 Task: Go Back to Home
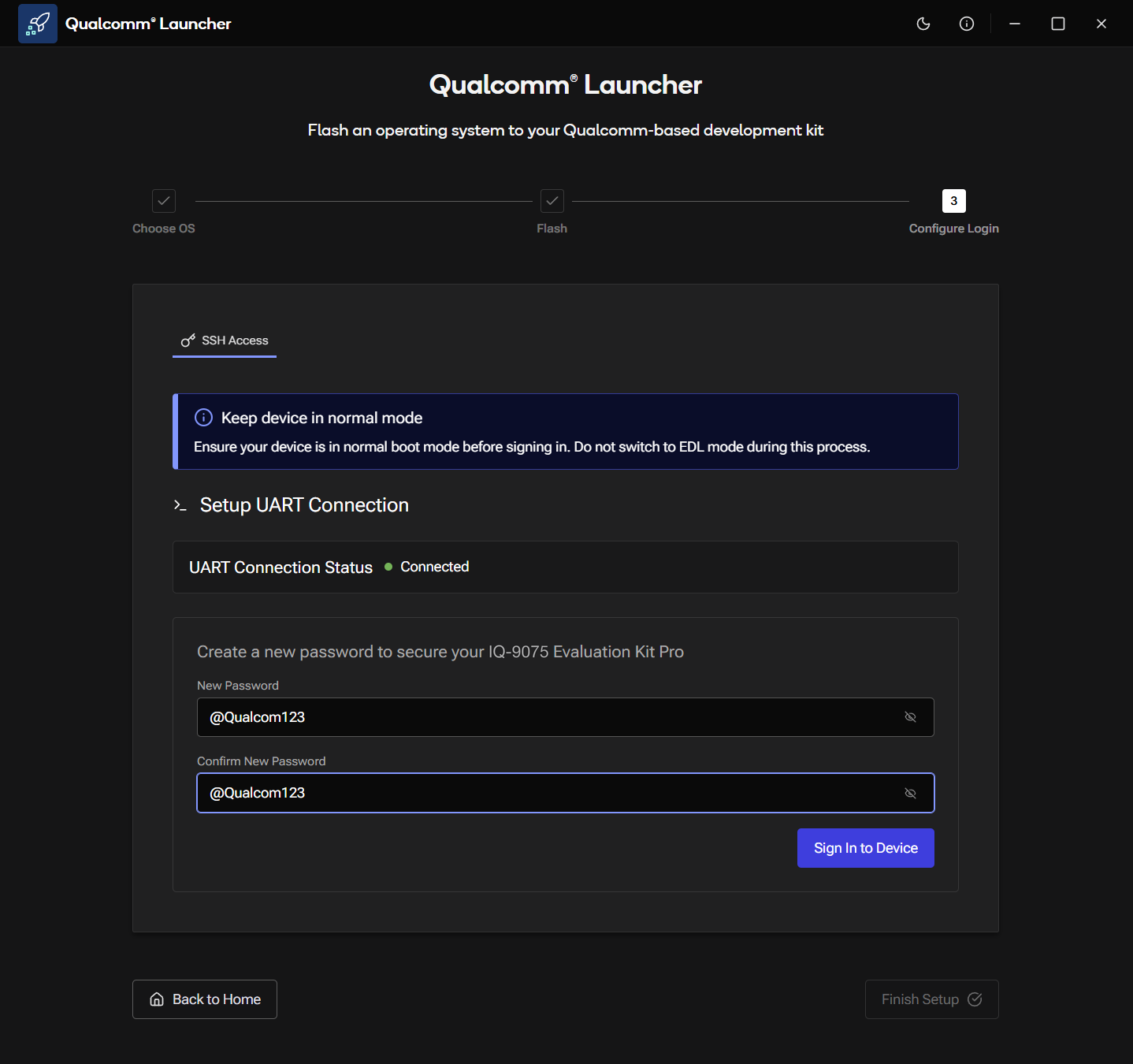tap(205, 999)
